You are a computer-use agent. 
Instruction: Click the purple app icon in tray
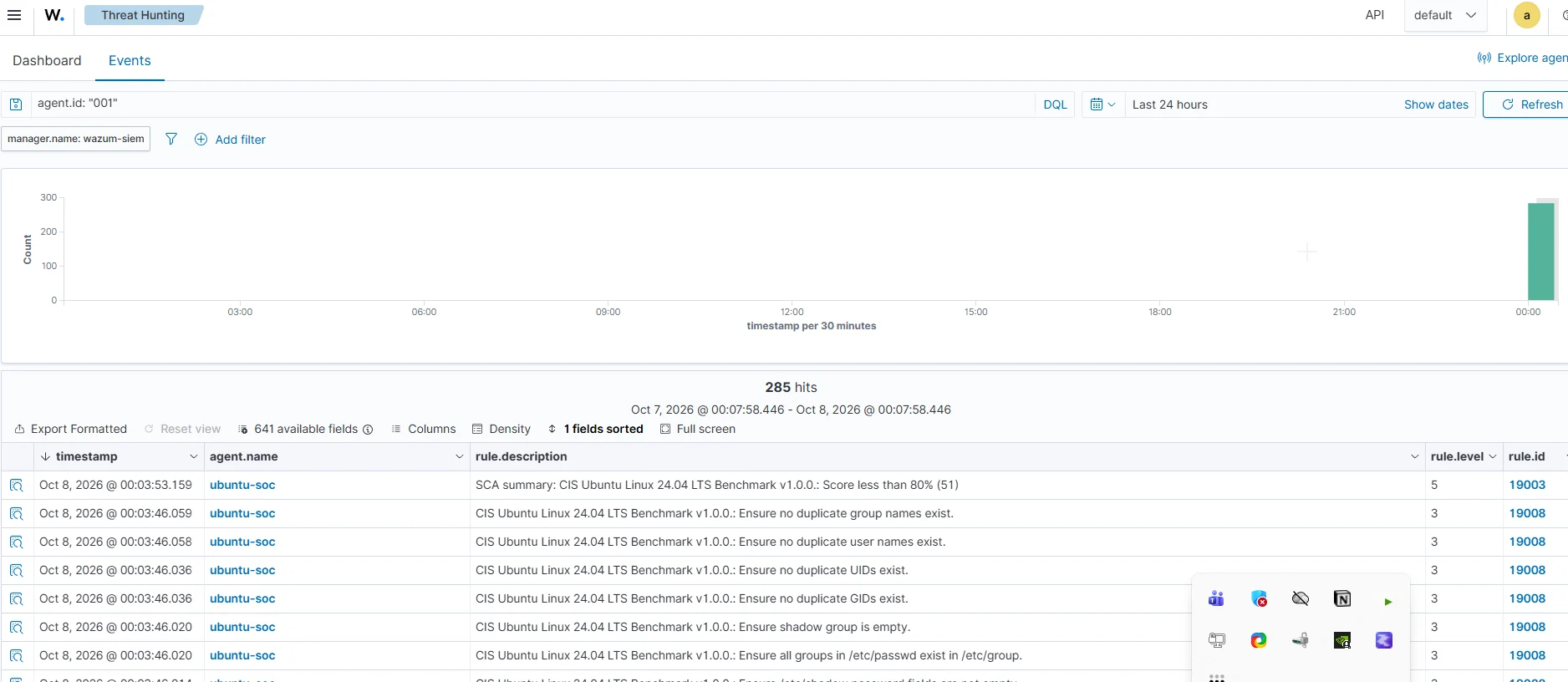click(x=1384, y=640)
